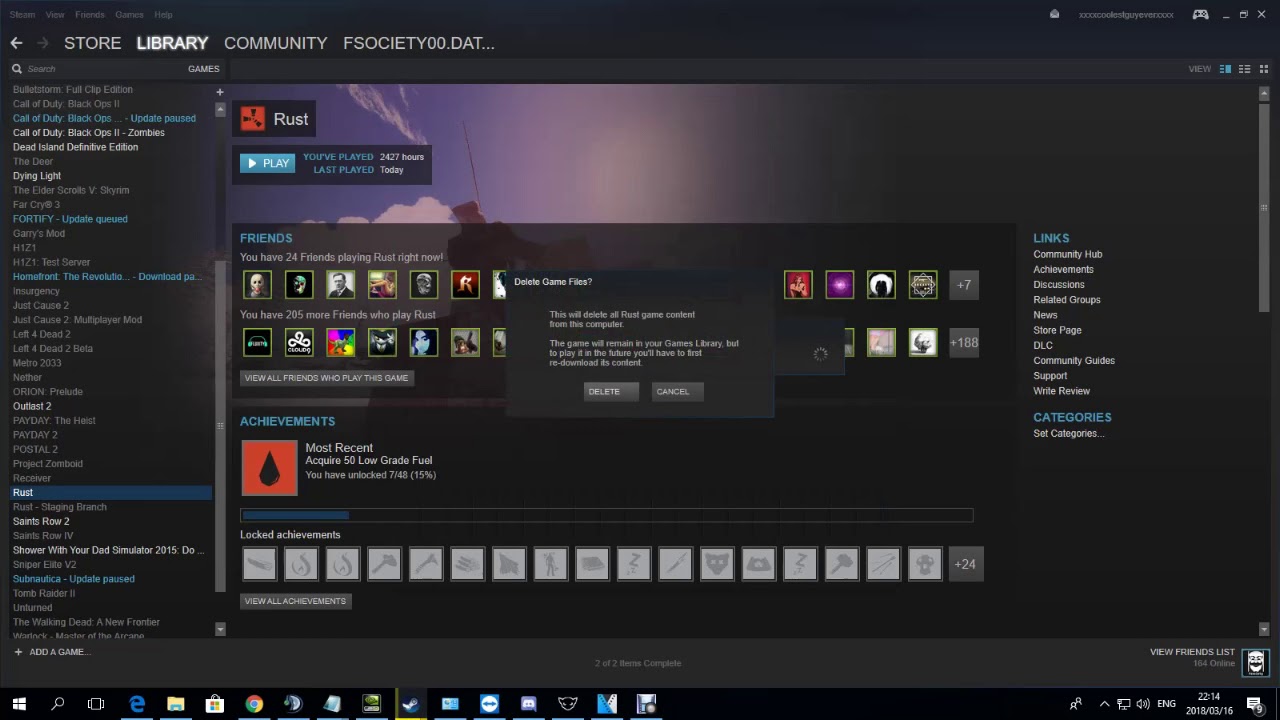
Task: Click the game list scroll down arrow
Action: pyautogui.click(x=220, y=629)
